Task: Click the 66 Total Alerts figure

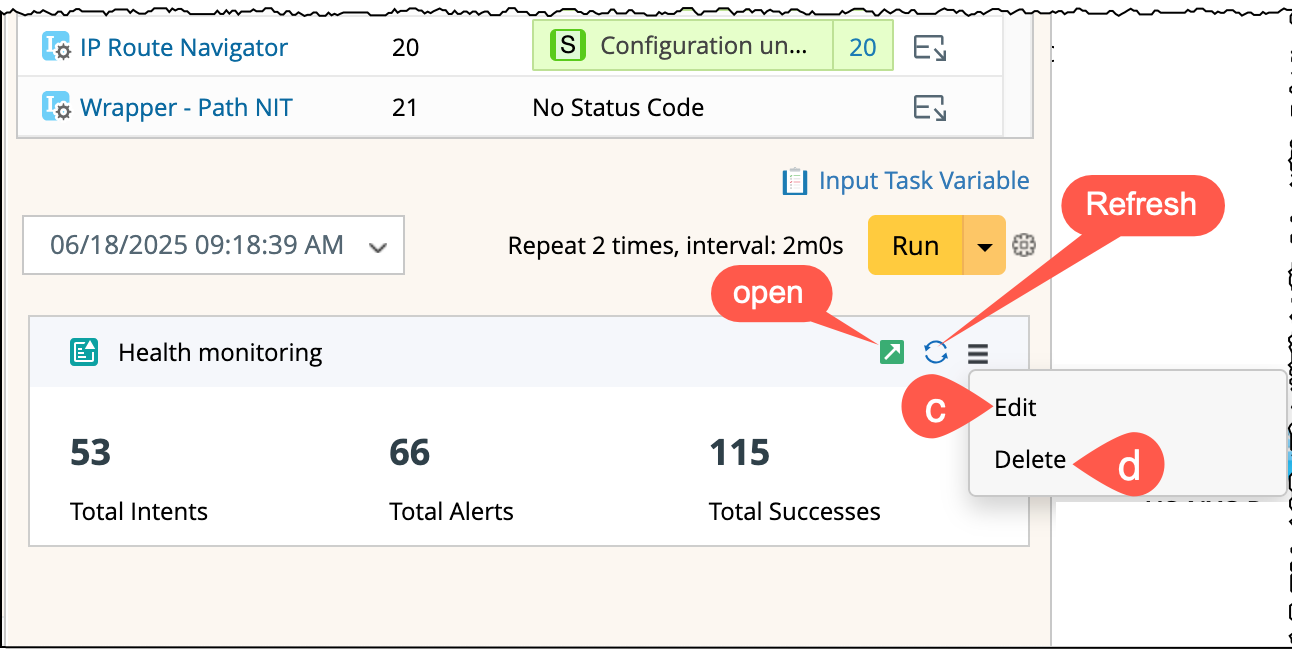Action: [x=410, y=453]
